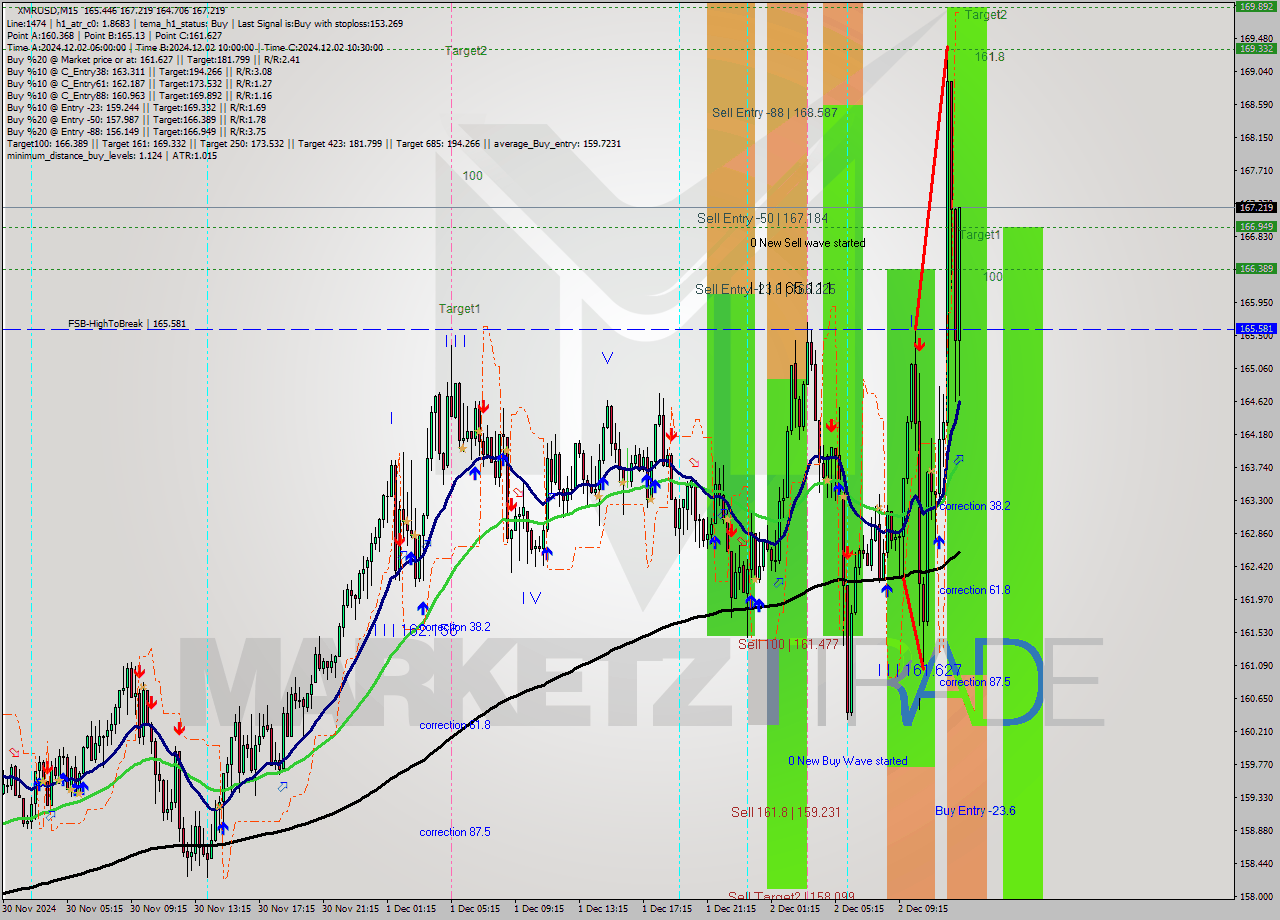Click the '2 Dec 05:15' time axis label

[x=860, y=909]
